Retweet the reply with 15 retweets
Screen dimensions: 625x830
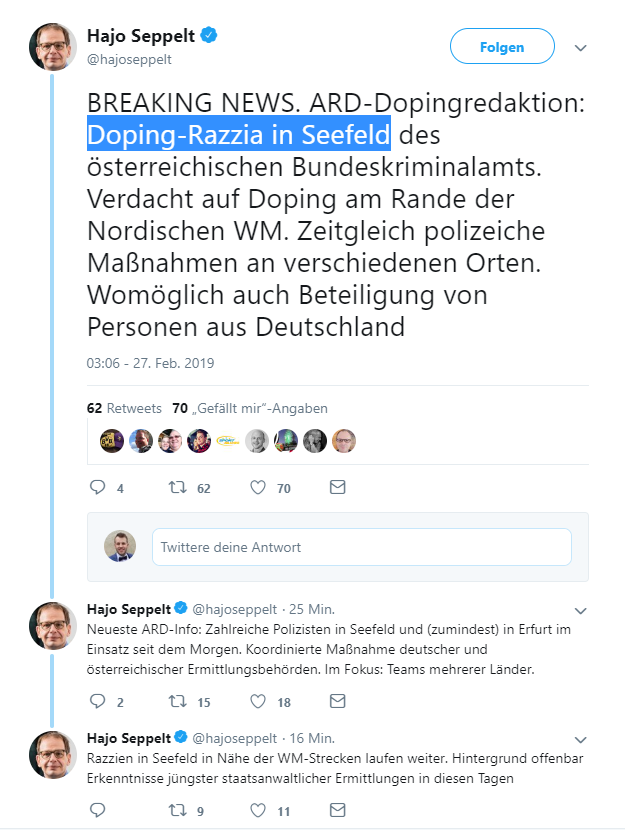[x=177, y=701]
